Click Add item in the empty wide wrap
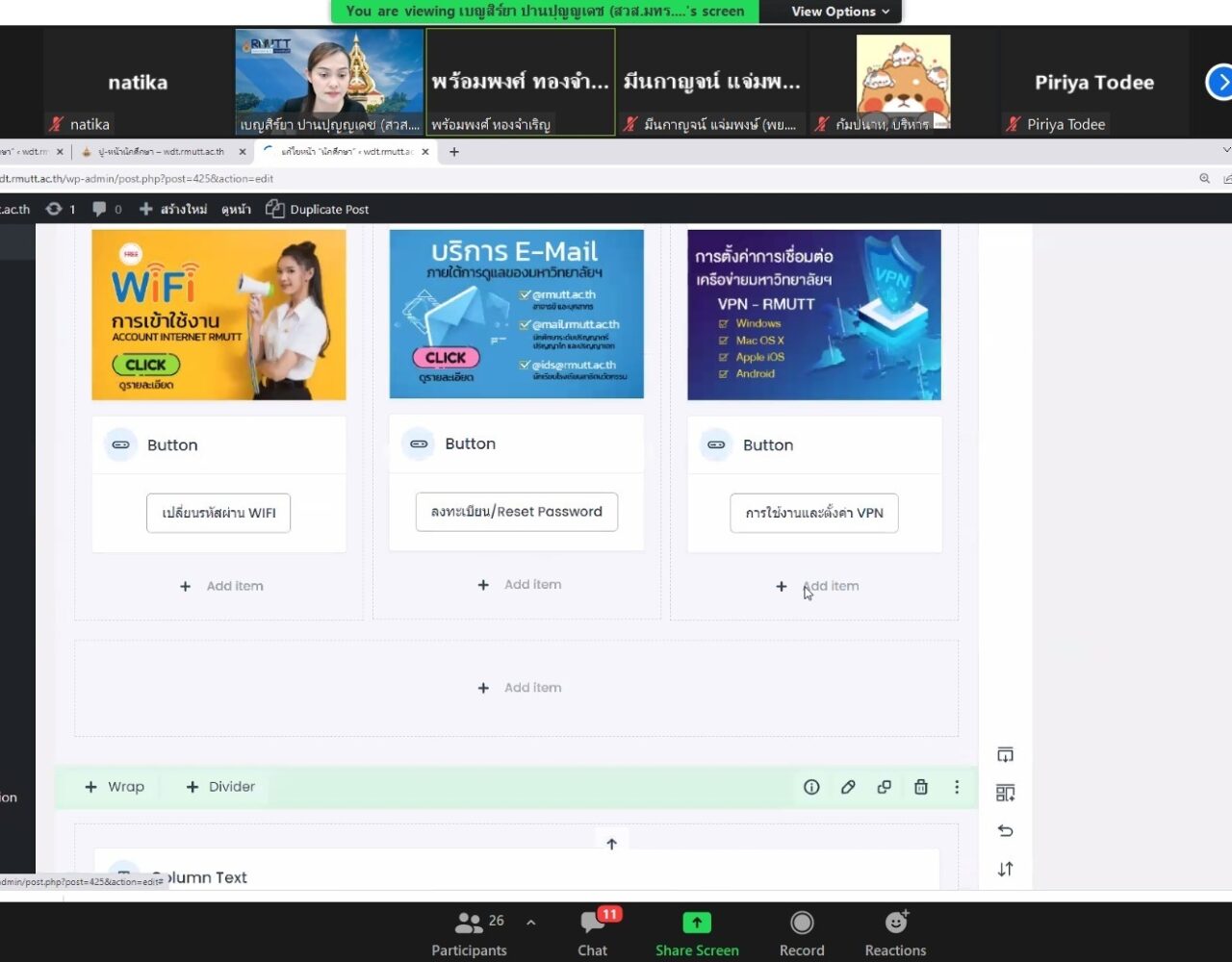Image resolution: width=1232 pixels, height=962 pixels. pos(520,688)
